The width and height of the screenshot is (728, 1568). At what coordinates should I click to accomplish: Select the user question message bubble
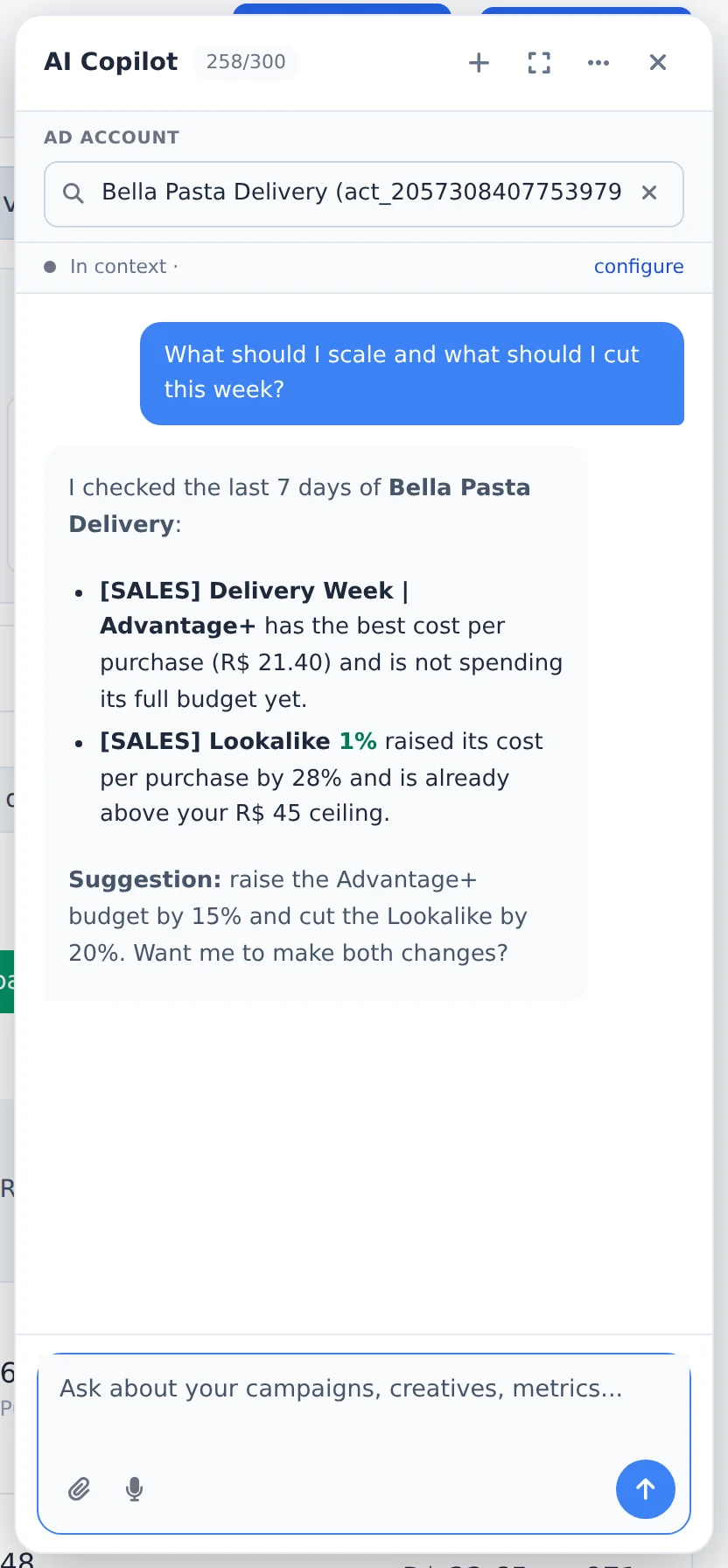click(412, 373)
